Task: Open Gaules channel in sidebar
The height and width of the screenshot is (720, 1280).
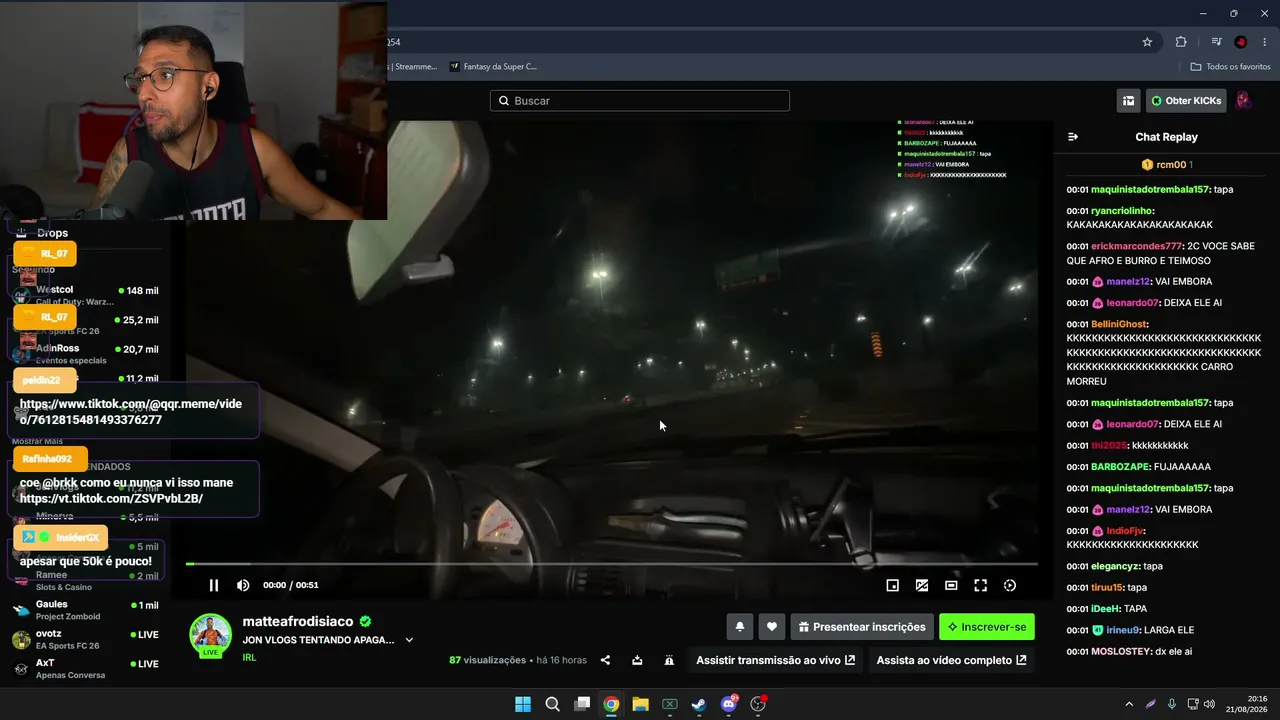Action: [x=86, y=610]
